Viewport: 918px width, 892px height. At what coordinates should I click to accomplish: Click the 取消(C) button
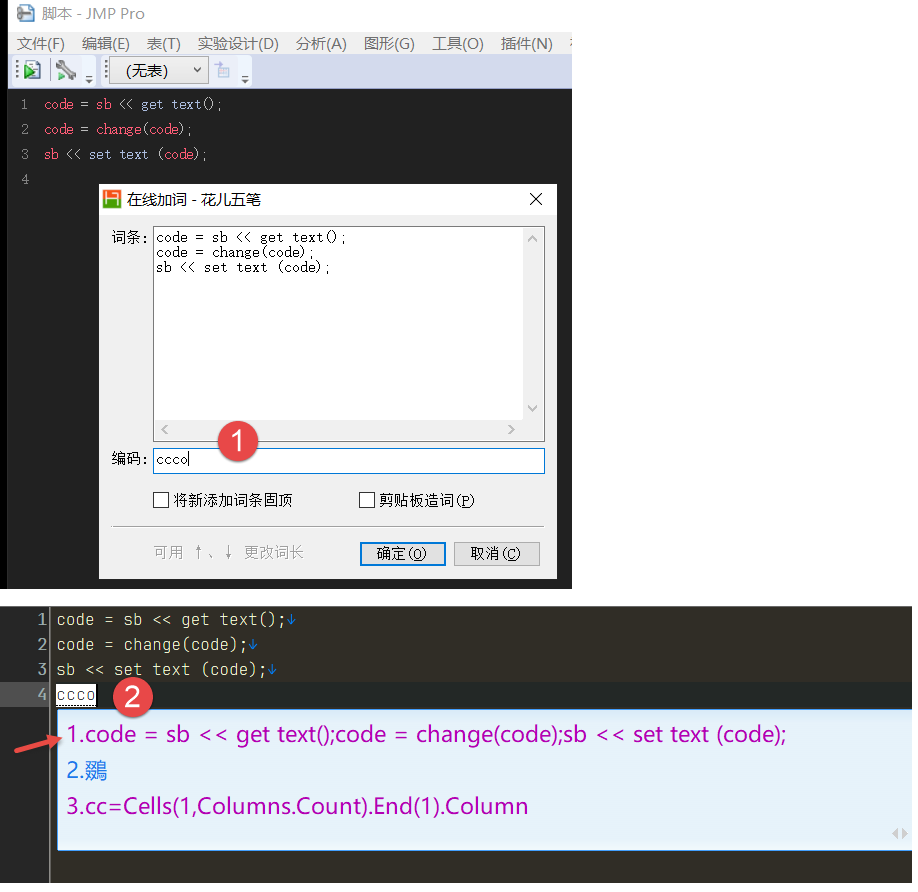click(496, 554)
